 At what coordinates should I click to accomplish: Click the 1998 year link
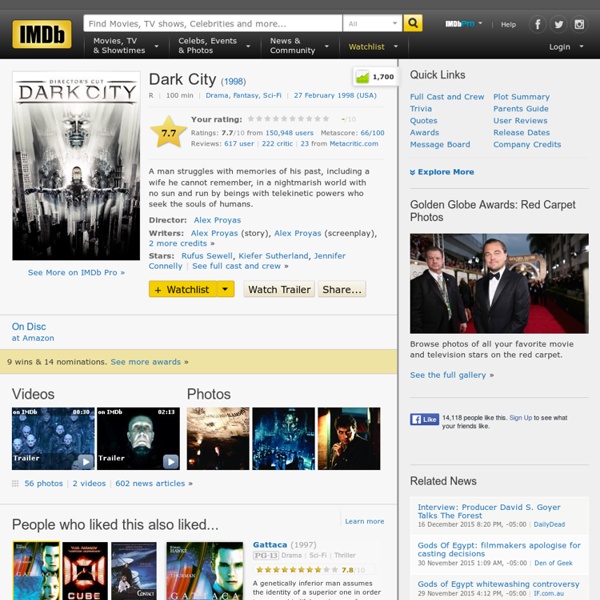click(233, 82)
